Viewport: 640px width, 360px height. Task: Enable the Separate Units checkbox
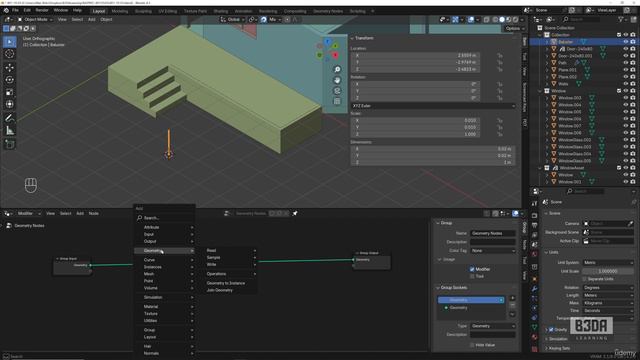coord(584,279)
